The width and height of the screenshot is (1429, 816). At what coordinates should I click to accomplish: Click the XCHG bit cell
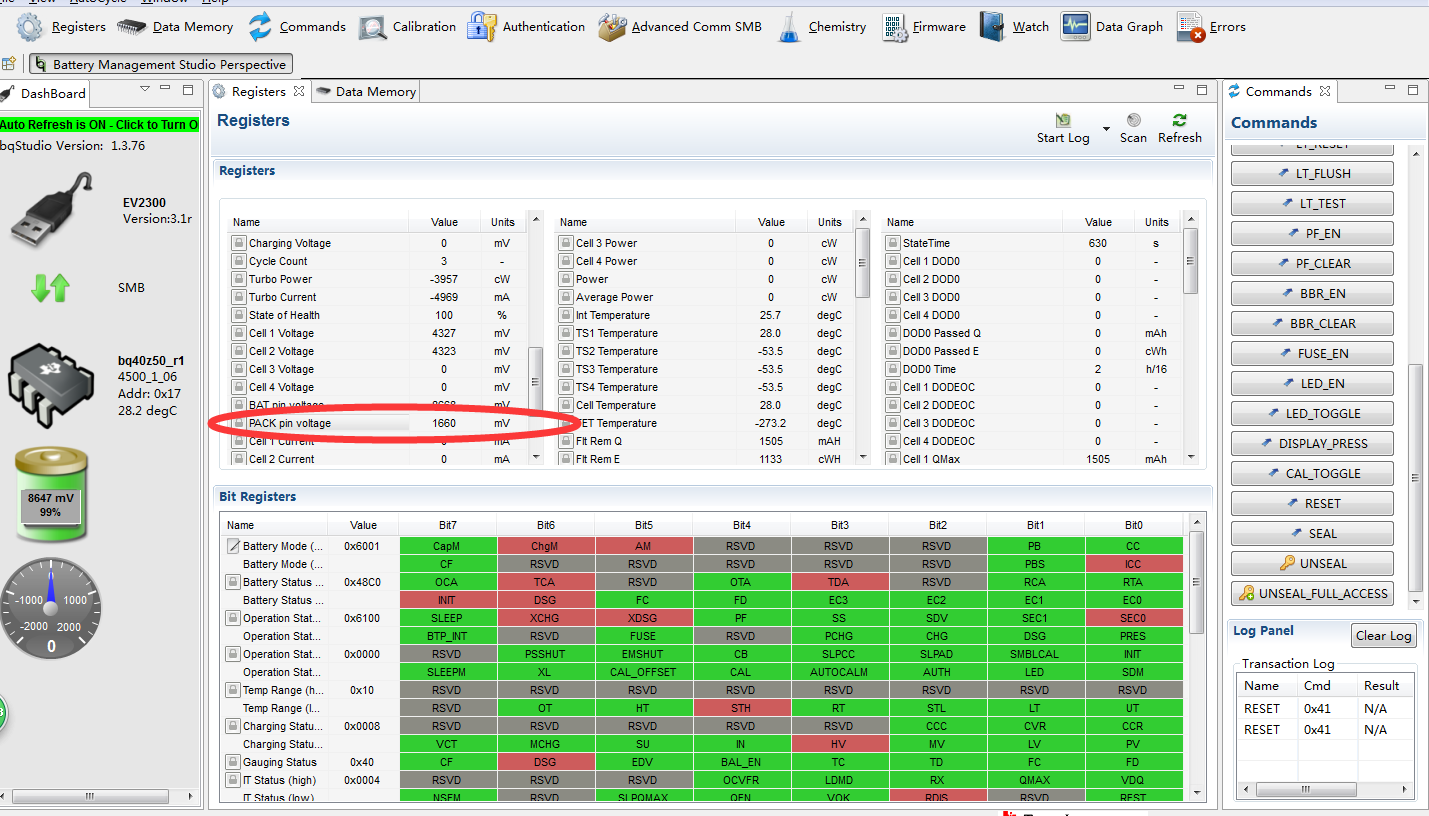[x=545, y=618]
